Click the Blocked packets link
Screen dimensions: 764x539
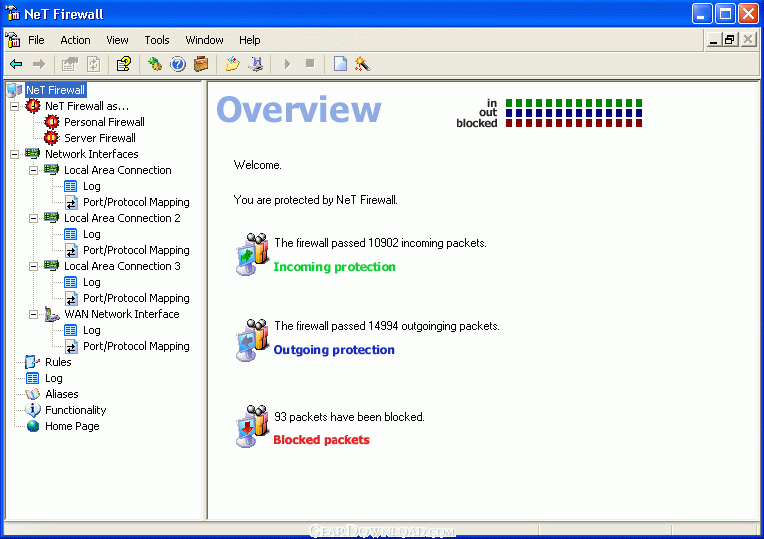point(321,440)
